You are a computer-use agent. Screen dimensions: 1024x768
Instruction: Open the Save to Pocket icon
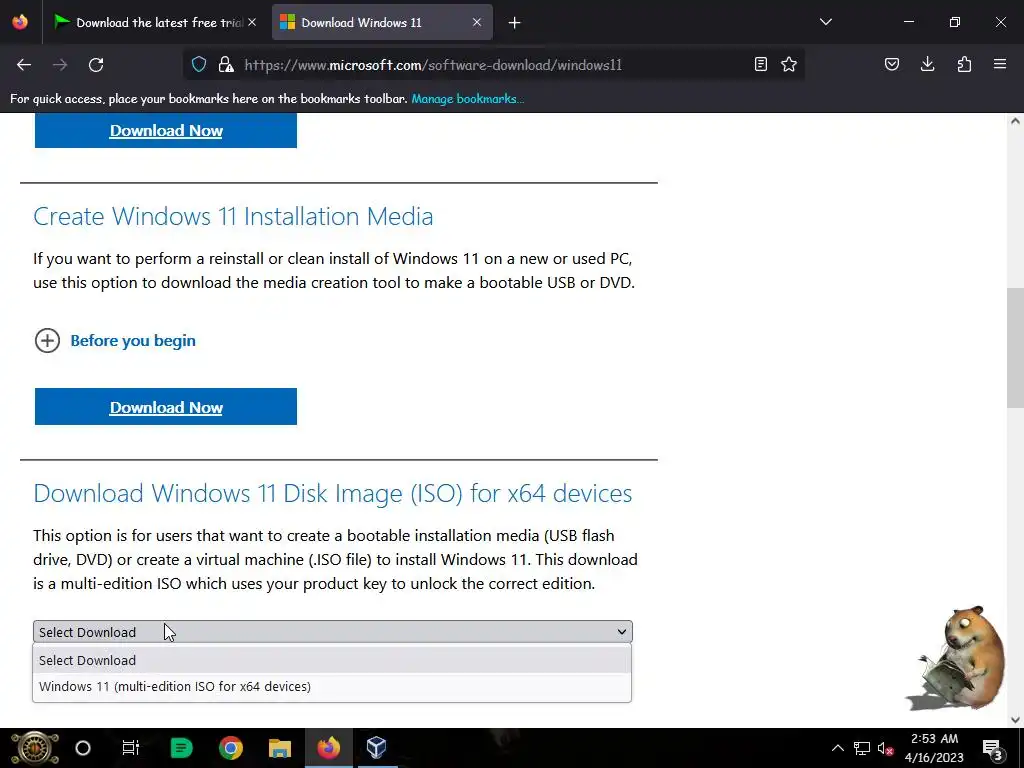click(891, 64)
